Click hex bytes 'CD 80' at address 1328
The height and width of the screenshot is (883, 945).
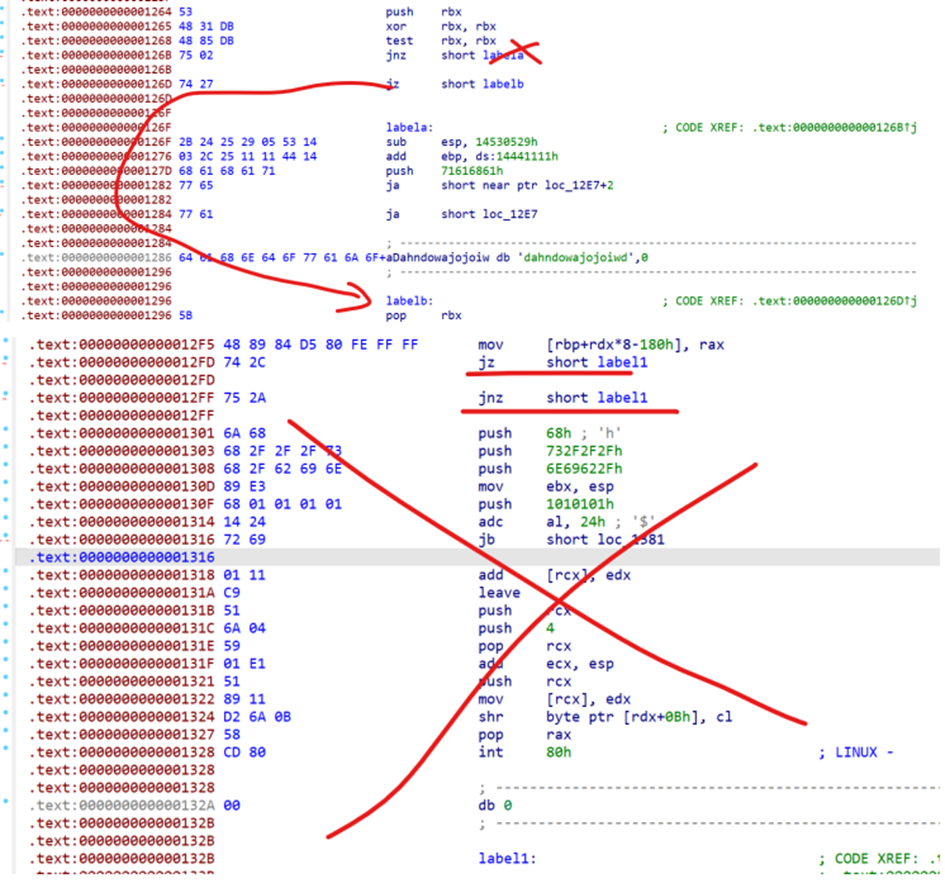(x=244, y=752)
